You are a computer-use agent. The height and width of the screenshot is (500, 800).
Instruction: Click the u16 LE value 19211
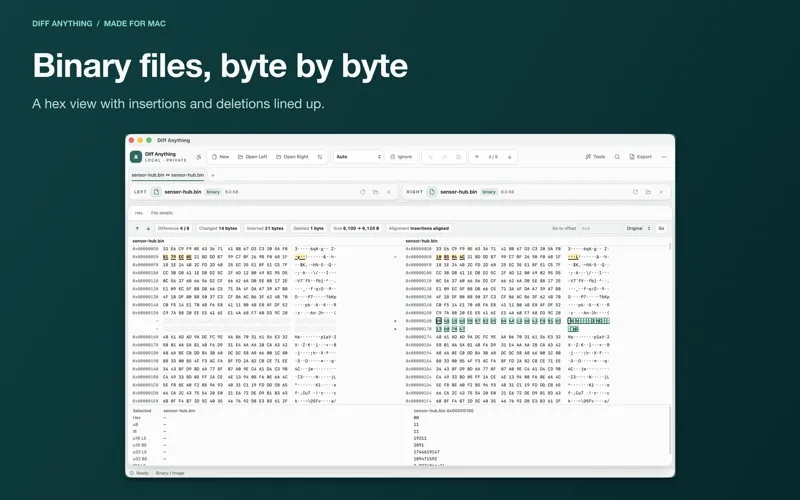(x=420, y=438)
